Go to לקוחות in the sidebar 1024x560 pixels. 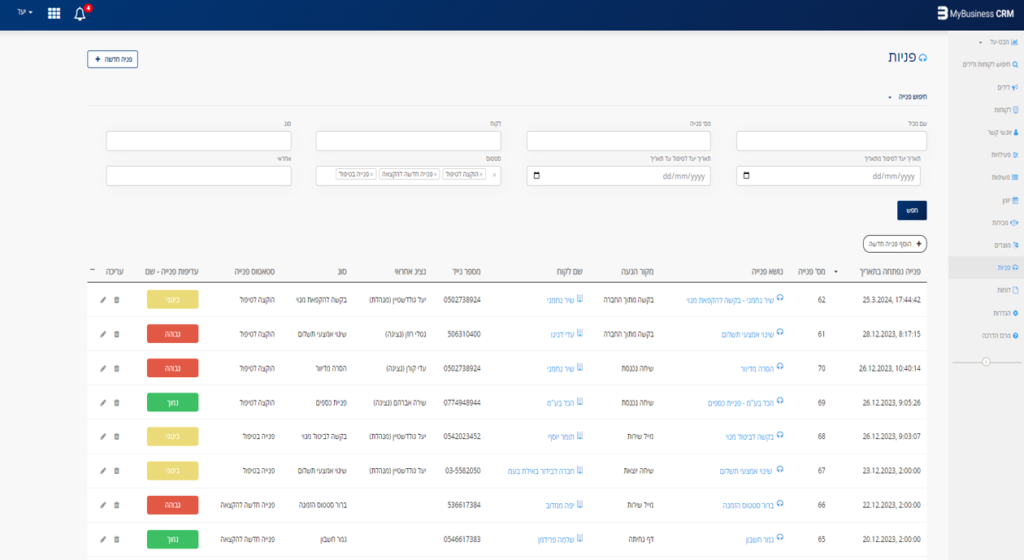[x=1006, y=110]
